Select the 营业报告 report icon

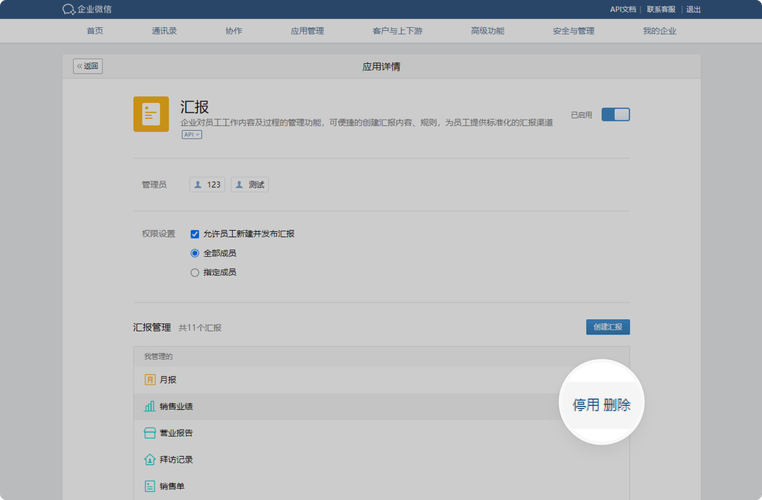click(x=150, y=433)
